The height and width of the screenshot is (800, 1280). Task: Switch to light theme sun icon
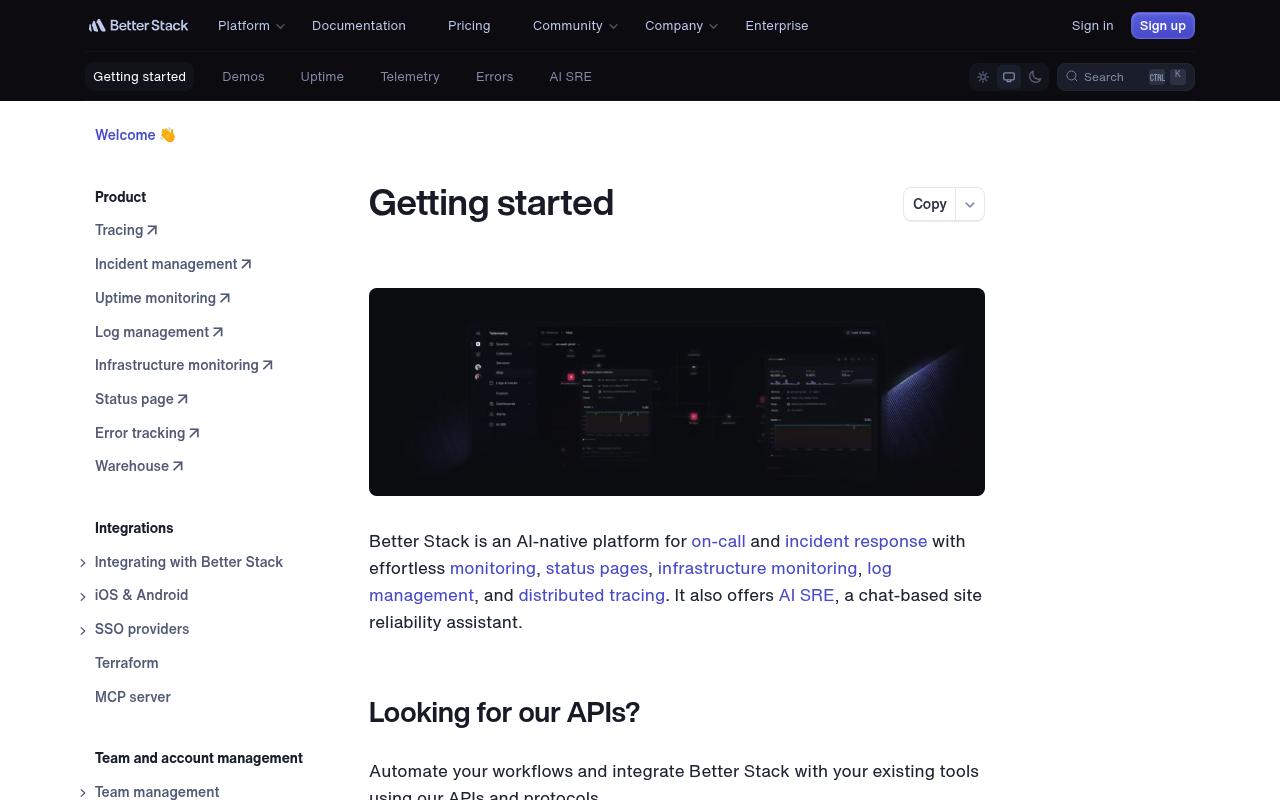983,77
